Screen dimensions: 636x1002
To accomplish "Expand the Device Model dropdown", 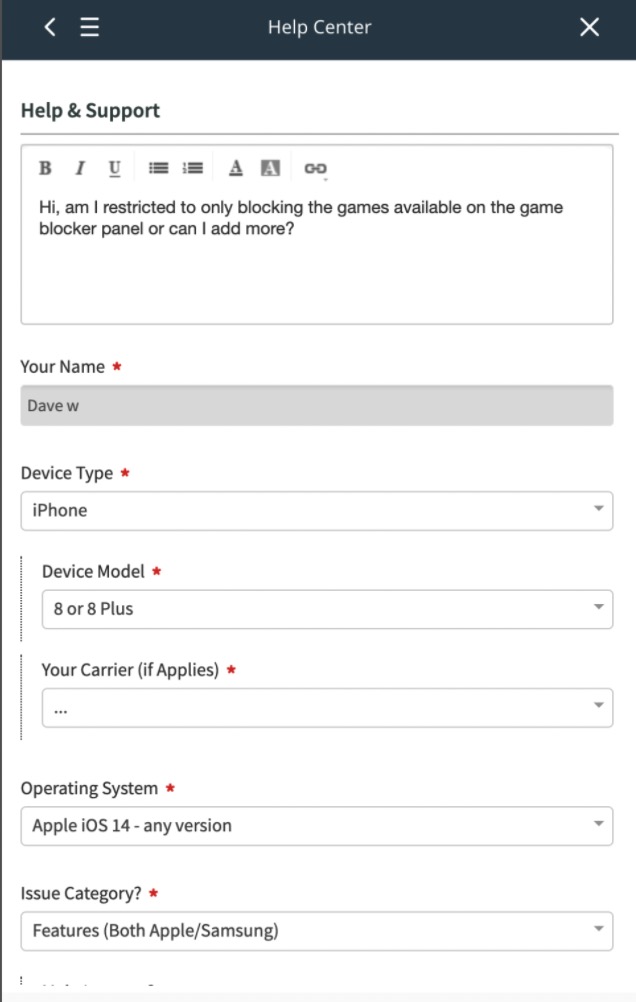I will coord(327,609).
